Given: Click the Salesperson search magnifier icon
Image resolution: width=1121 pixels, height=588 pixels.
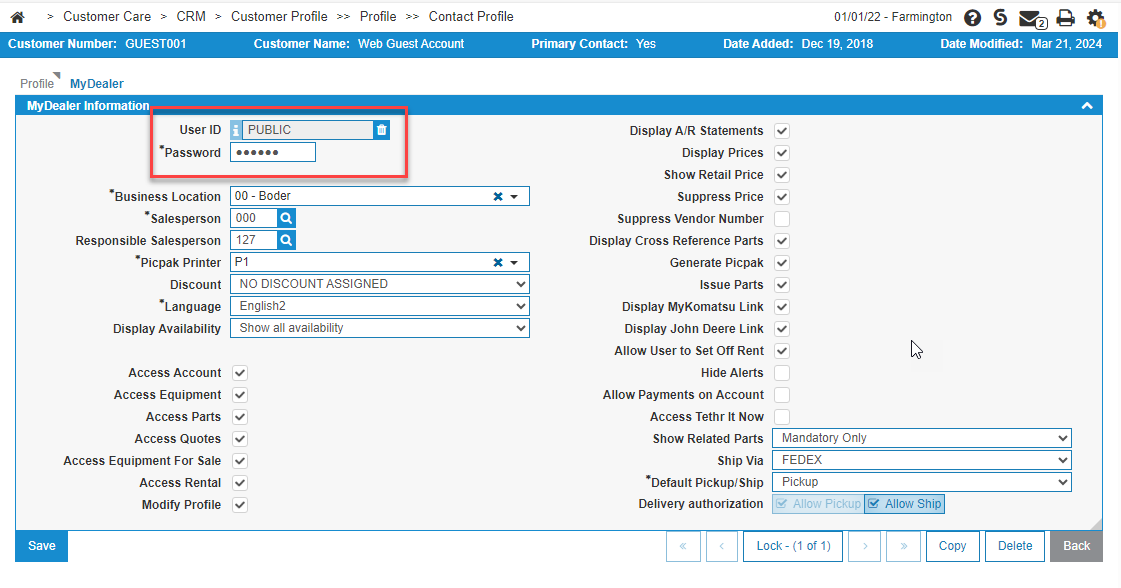Looking at the screenshot, I should pyautogui.click(x=286, y=218).
